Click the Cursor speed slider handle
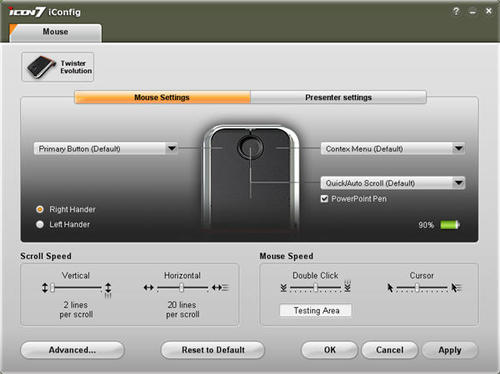 [x=417, y=288]
